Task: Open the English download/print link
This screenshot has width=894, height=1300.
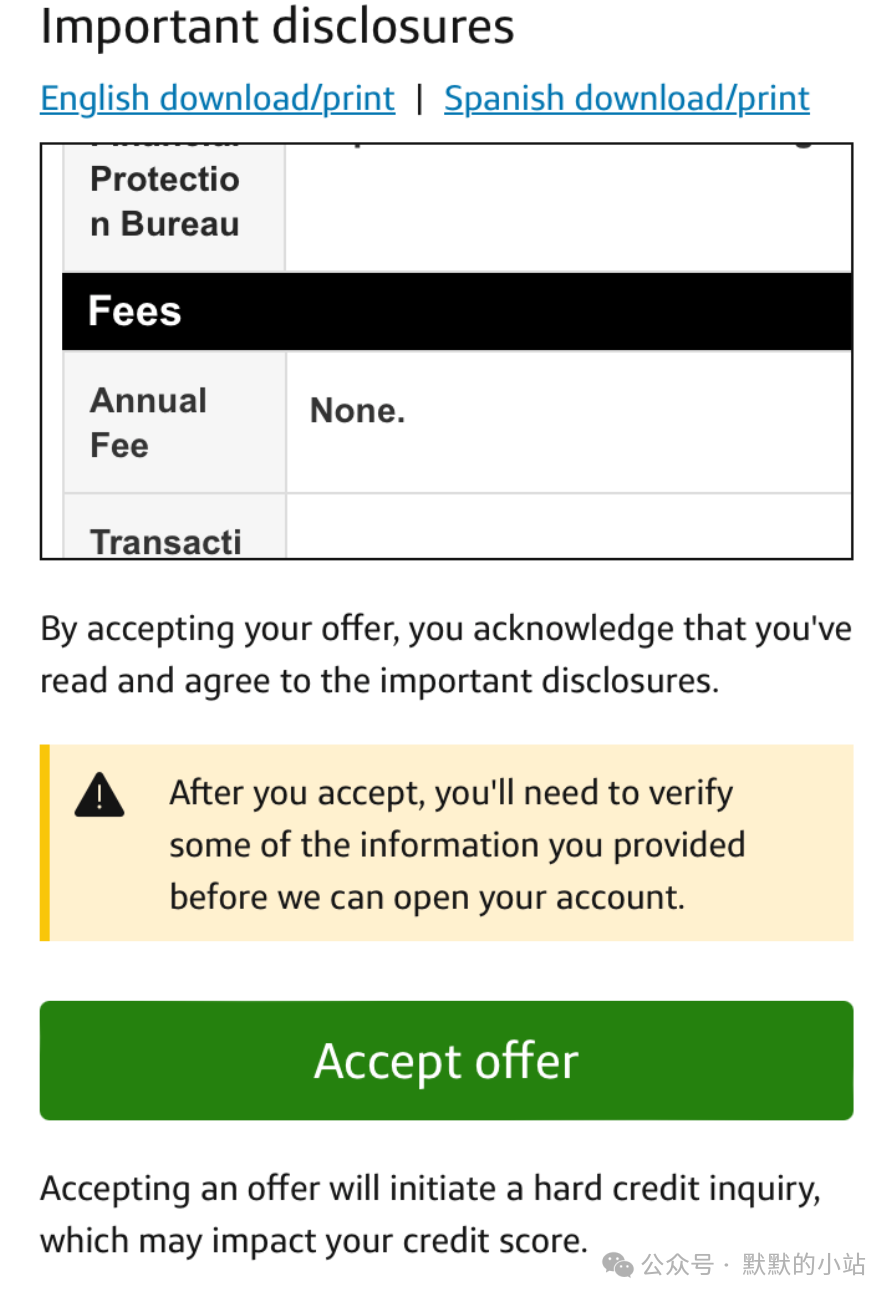Action: (217, 98)
